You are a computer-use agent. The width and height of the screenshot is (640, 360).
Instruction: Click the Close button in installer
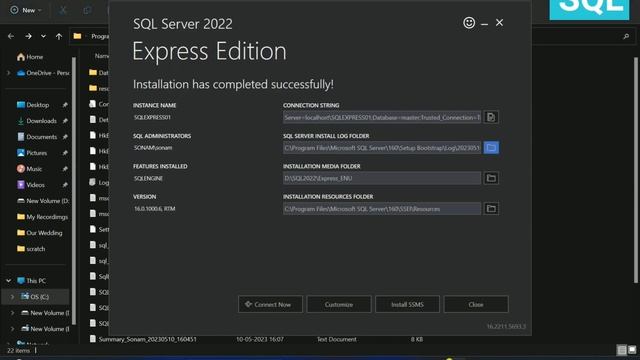(x=476, y=304)
